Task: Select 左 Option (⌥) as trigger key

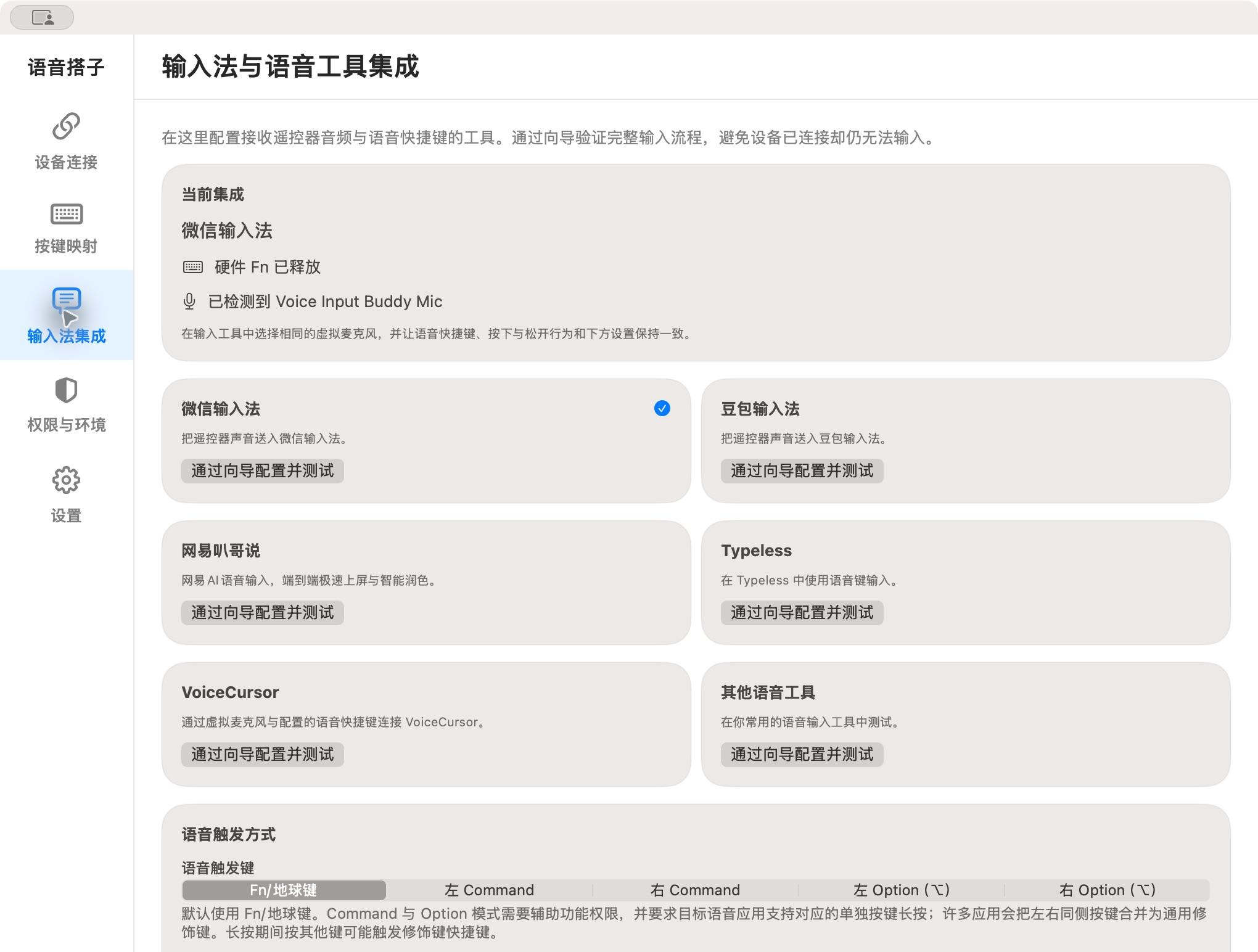Action: (x=902, y=890)
